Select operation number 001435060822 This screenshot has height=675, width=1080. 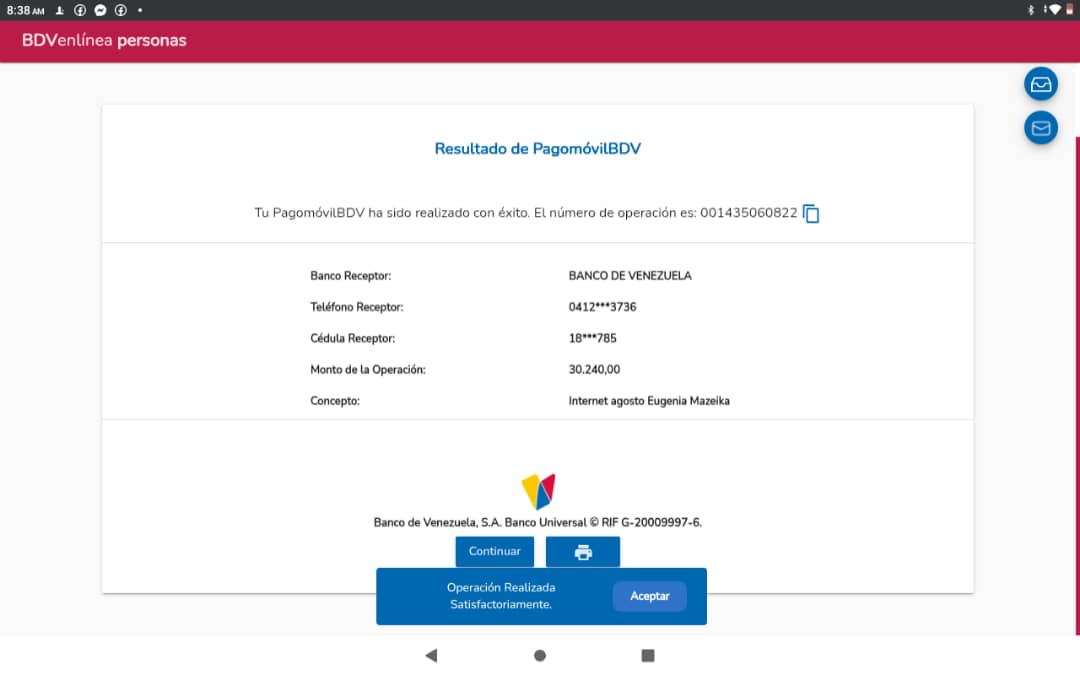coord(749,213)
